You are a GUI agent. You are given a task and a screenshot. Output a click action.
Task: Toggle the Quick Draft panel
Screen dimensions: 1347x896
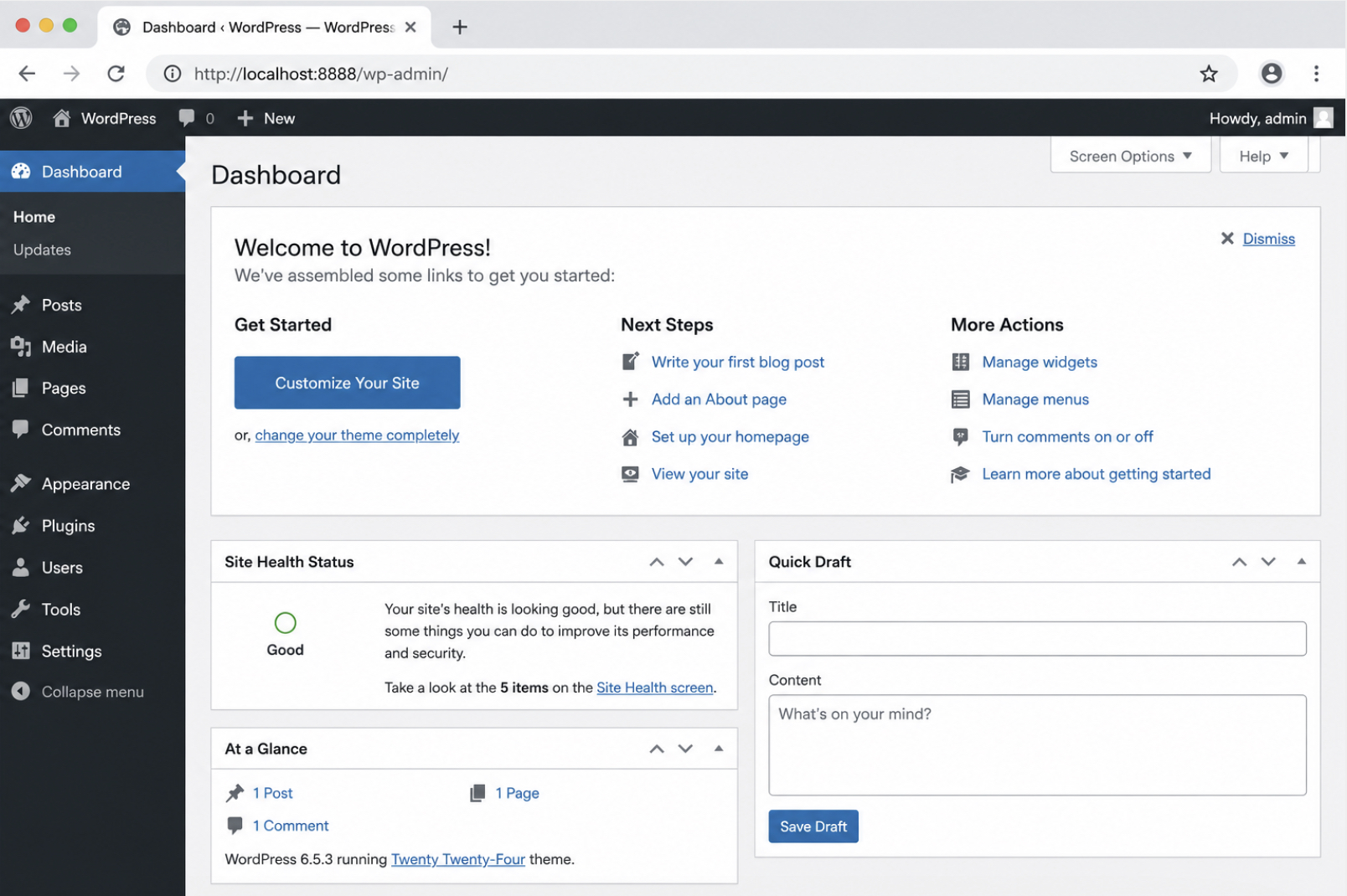click(x=1301, y=561)
